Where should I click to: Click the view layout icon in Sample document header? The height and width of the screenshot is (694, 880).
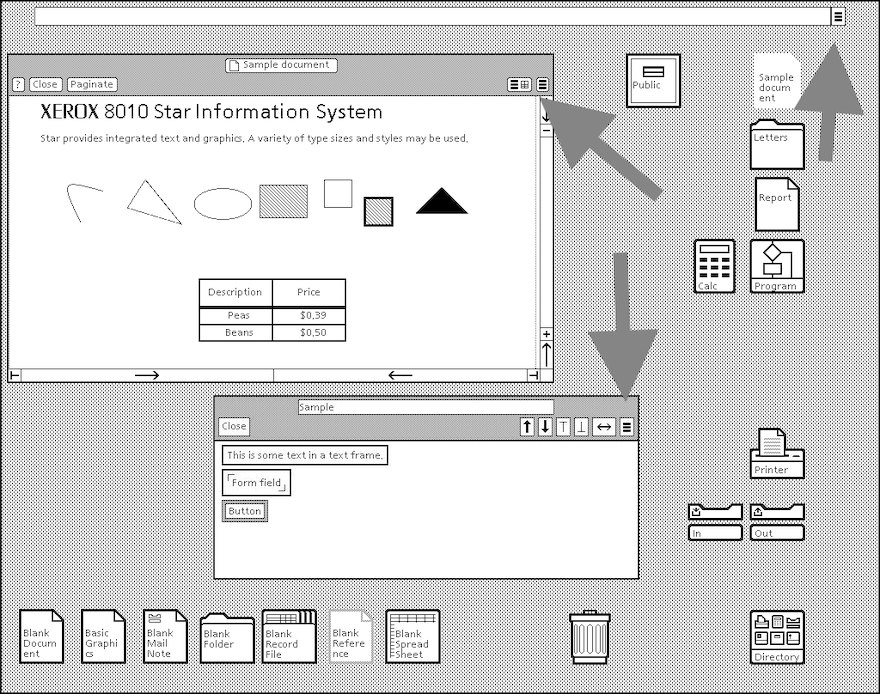[520, 84]
